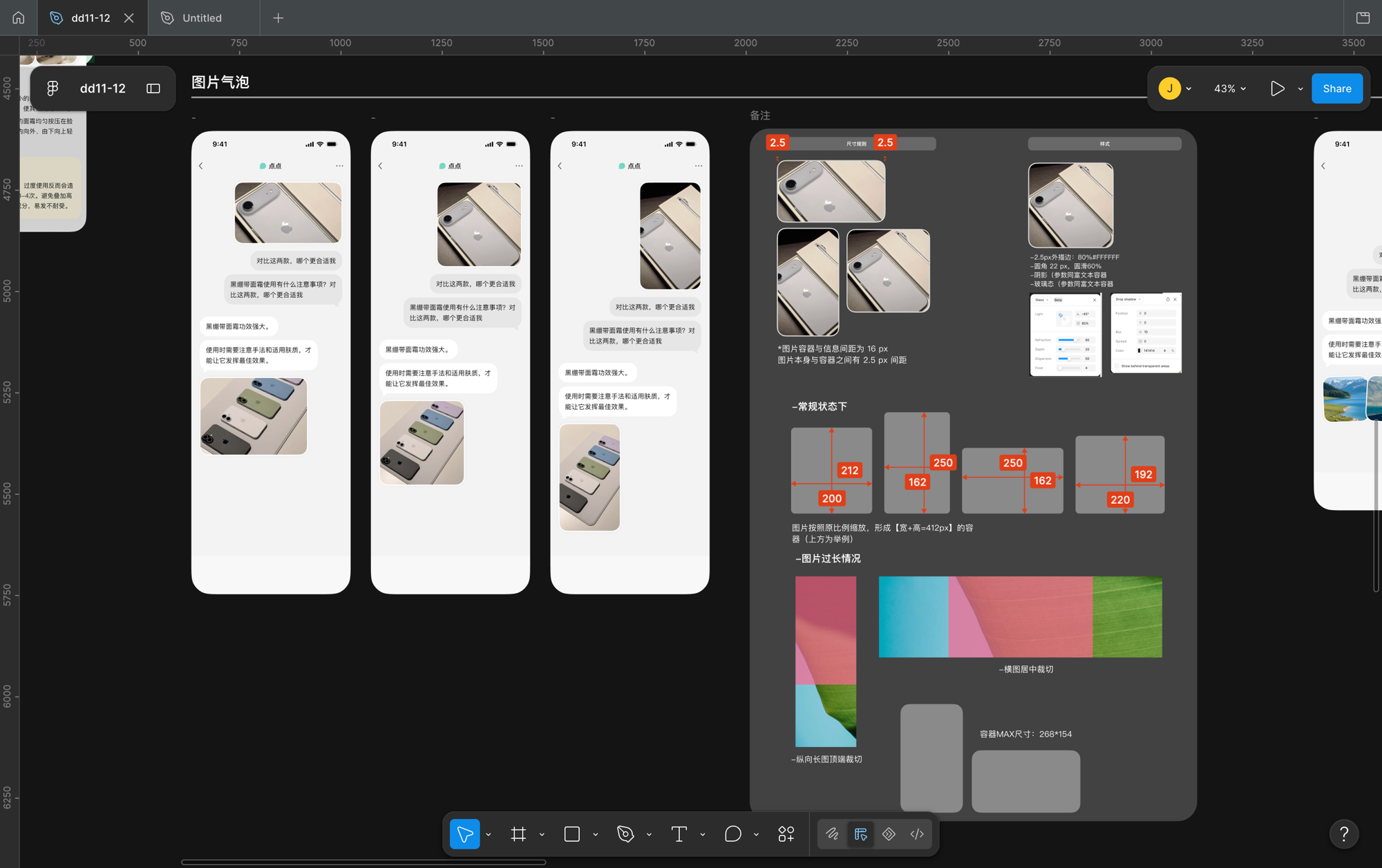The image size is (1382, 868).
Task: Click the window icon in the tab bar corner
Action: pos(1363,18)
